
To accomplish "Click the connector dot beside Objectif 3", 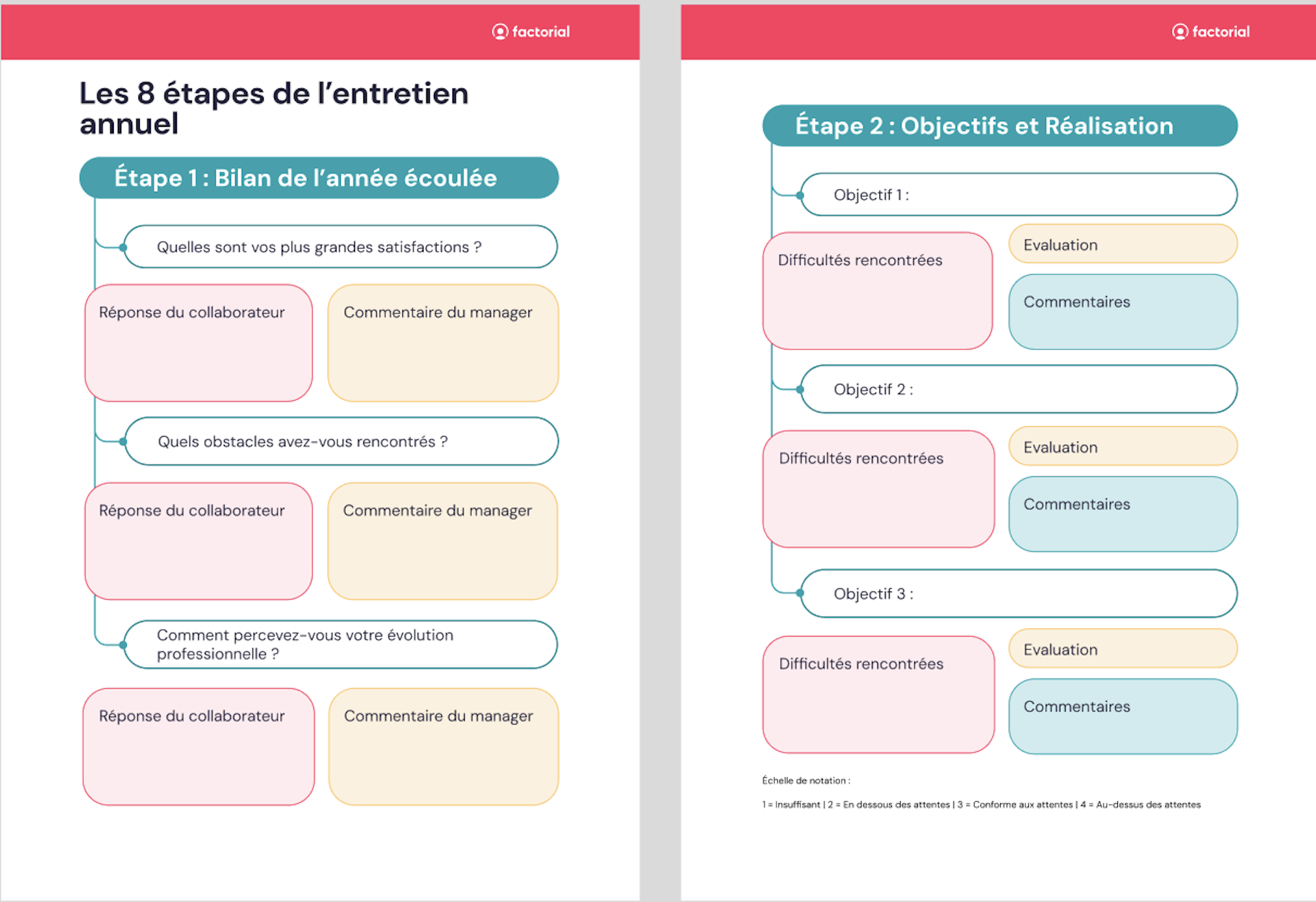I will (x=799, y=594).
